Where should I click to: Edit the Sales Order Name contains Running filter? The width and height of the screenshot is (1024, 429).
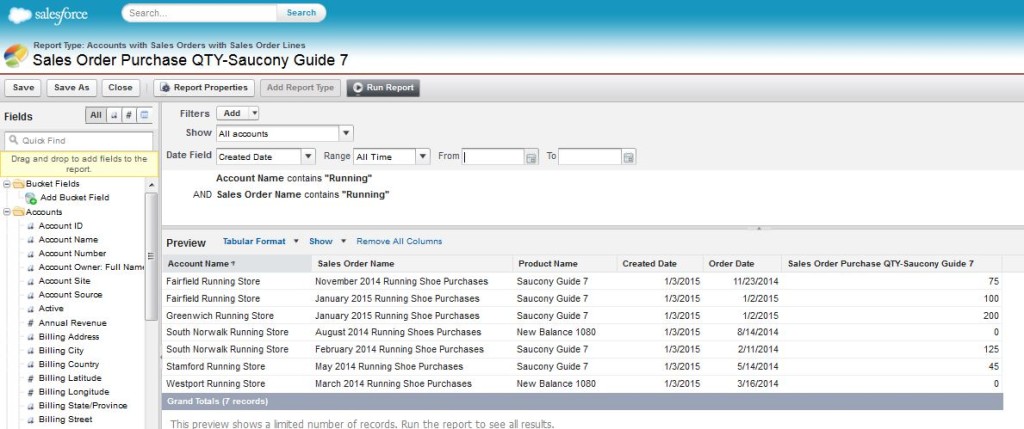click(303, 195)
